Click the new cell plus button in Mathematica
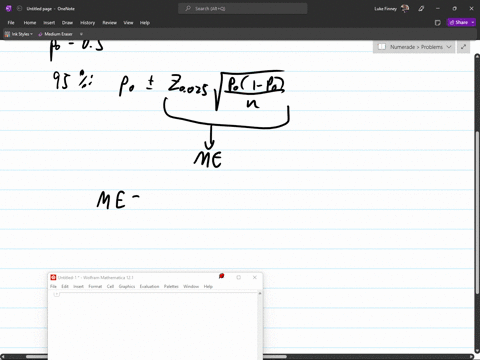The width and height of the screenshot is (480, 360). tap(57, 294)
